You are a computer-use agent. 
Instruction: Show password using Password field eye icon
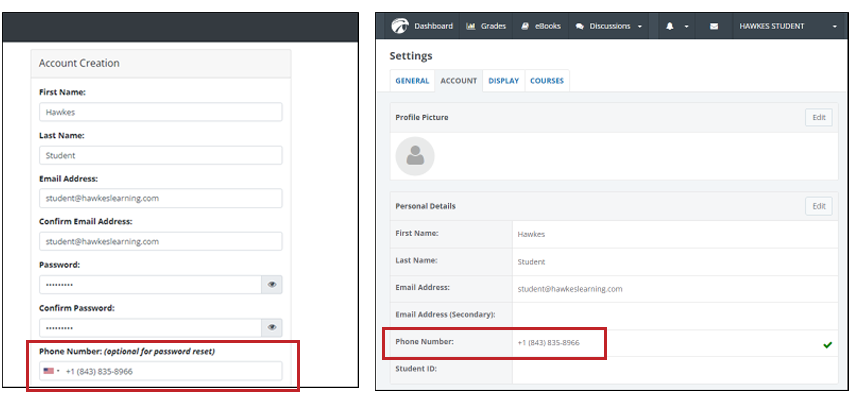[271, 285]
